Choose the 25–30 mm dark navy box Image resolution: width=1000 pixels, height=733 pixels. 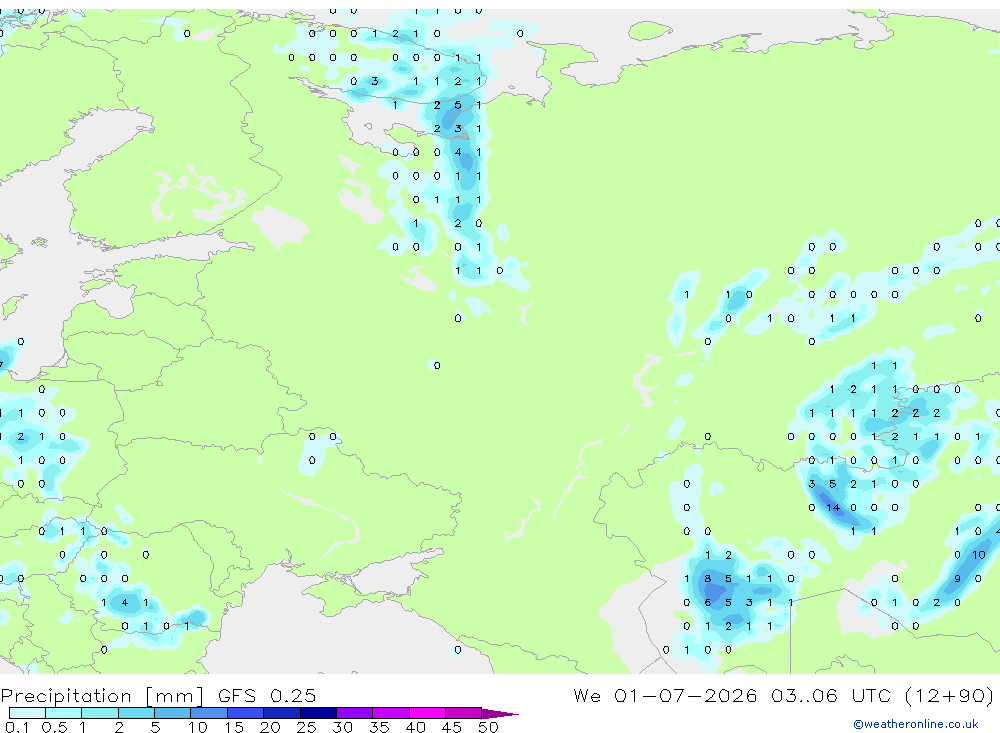click(318, 713)
